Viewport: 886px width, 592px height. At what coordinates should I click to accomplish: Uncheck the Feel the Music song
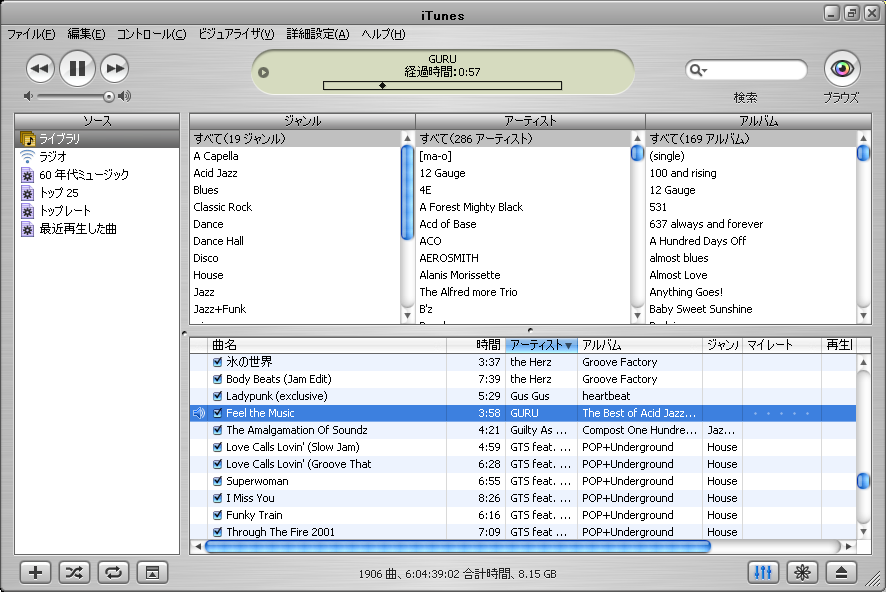[217, 413]
